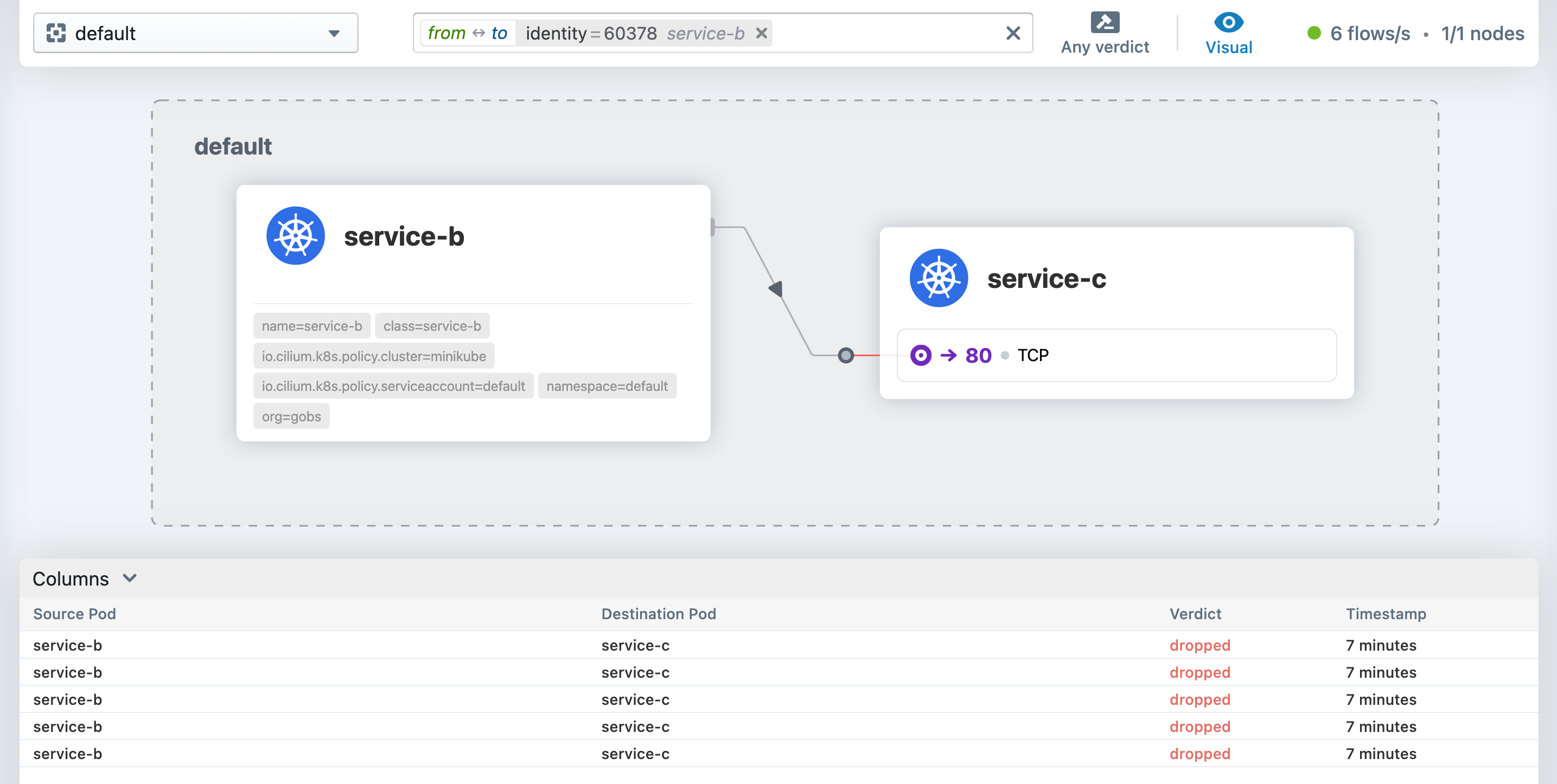Select the port 80 TCP access point
1557x784 pixels.
pos(1116,356)
